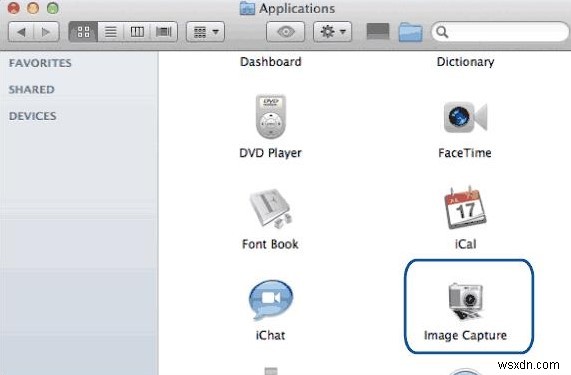Expand the DEVICES sidebar section
This screenshot has height=375, width=571.
tap(33, 116)
